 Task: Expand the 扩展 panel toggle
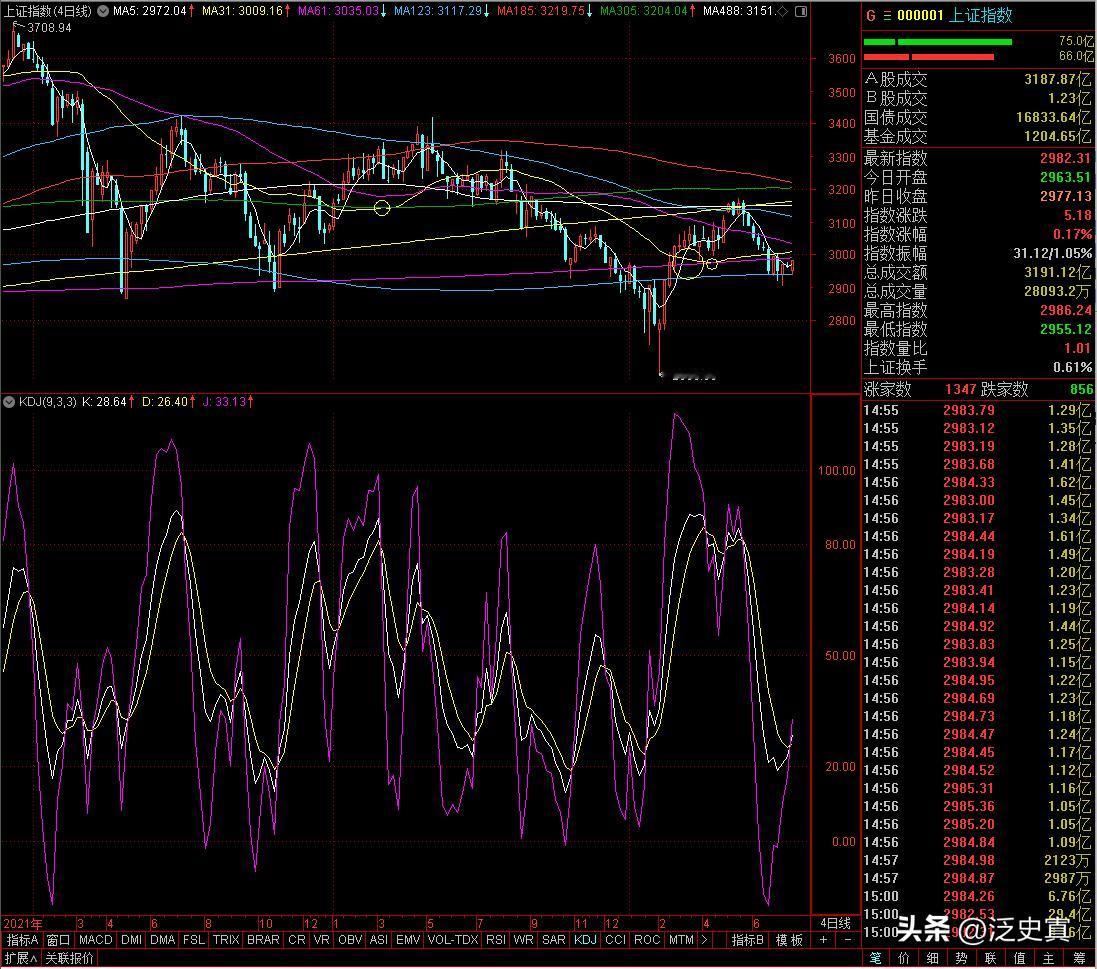[x=20, y=958]
